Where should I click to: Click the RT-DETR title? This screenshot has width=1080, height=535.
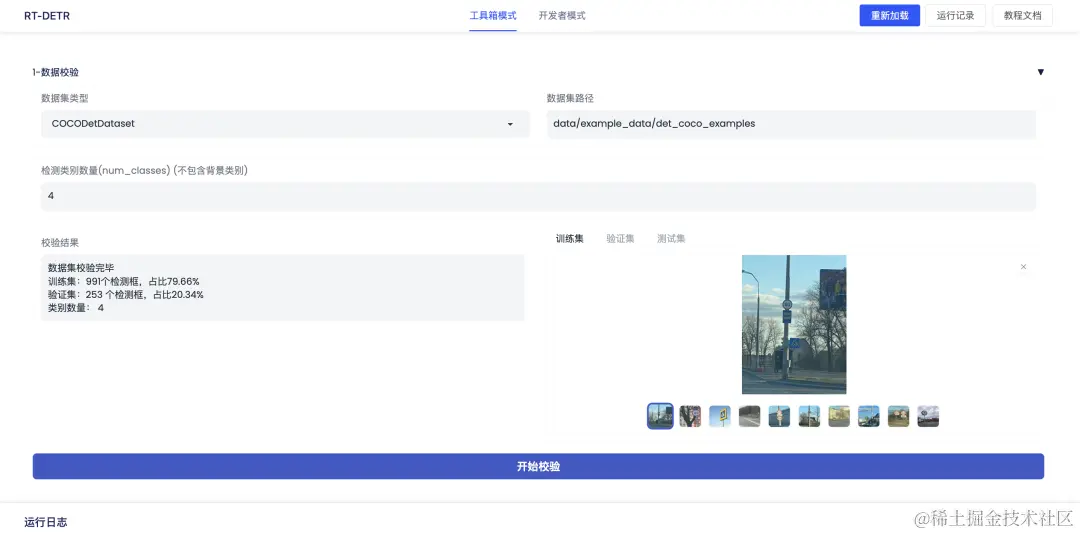(x=47, y=16)
